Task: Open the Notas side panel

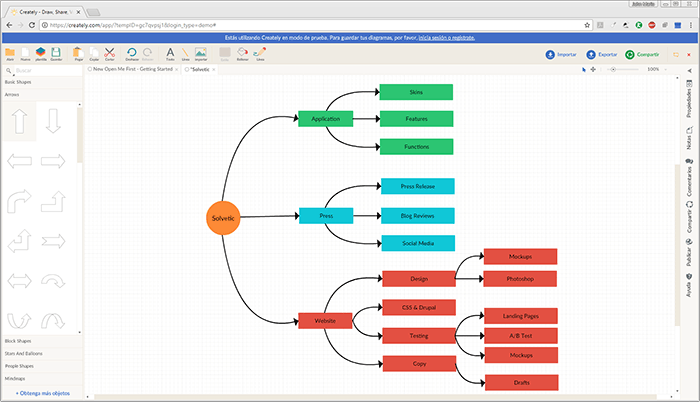Action: click(689, 138)
